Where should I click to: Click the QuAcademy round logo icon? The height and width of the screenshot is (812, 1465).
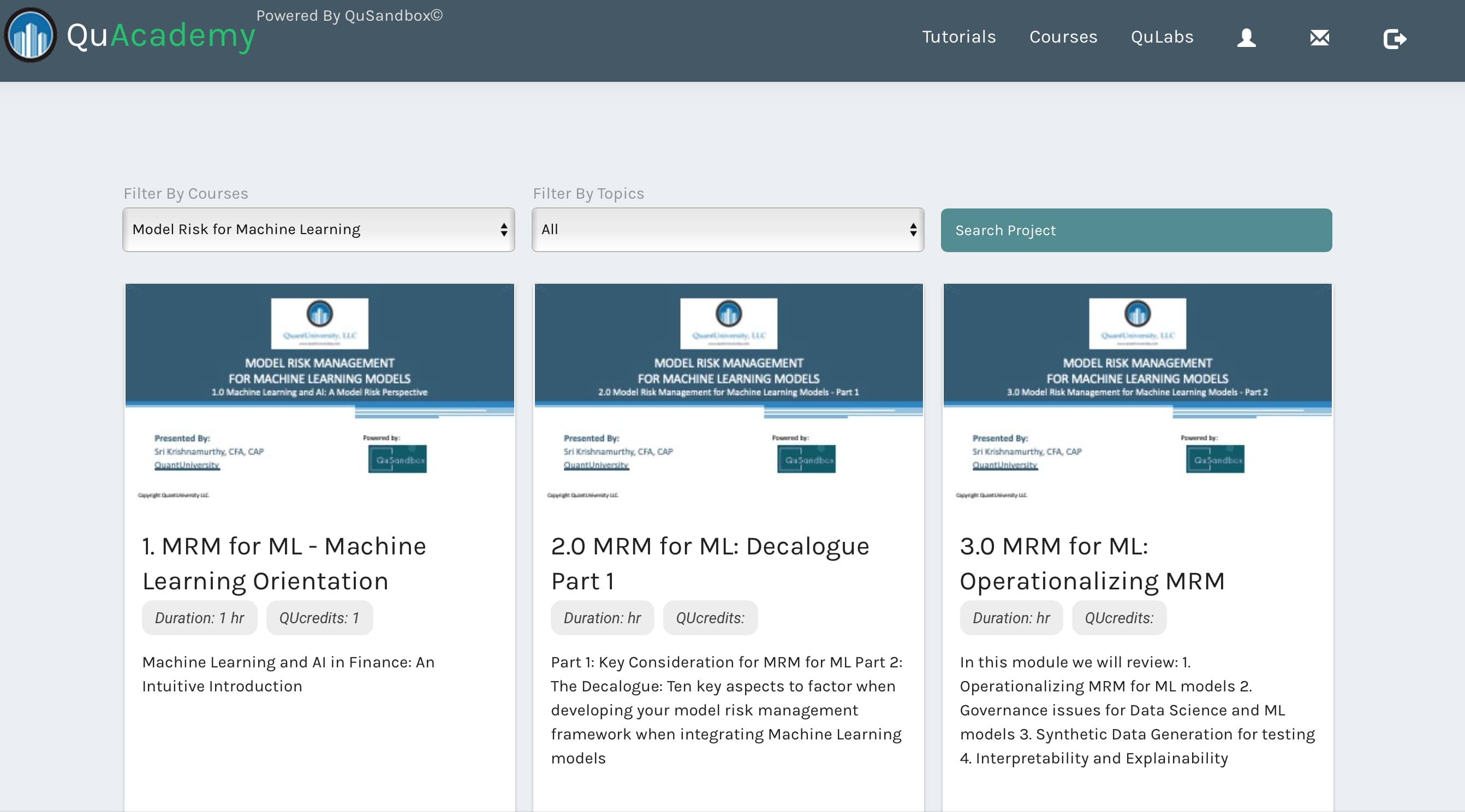coord(31,35)
